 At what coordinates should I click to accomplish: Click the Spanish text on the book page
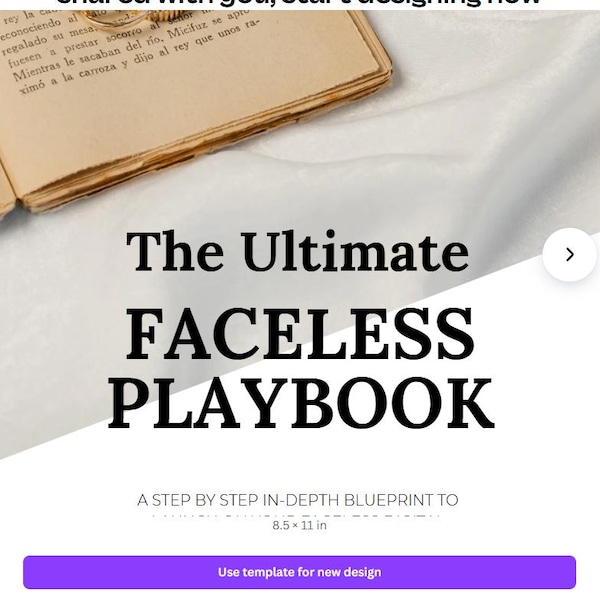pyautogui.click(x=126, y=48)
